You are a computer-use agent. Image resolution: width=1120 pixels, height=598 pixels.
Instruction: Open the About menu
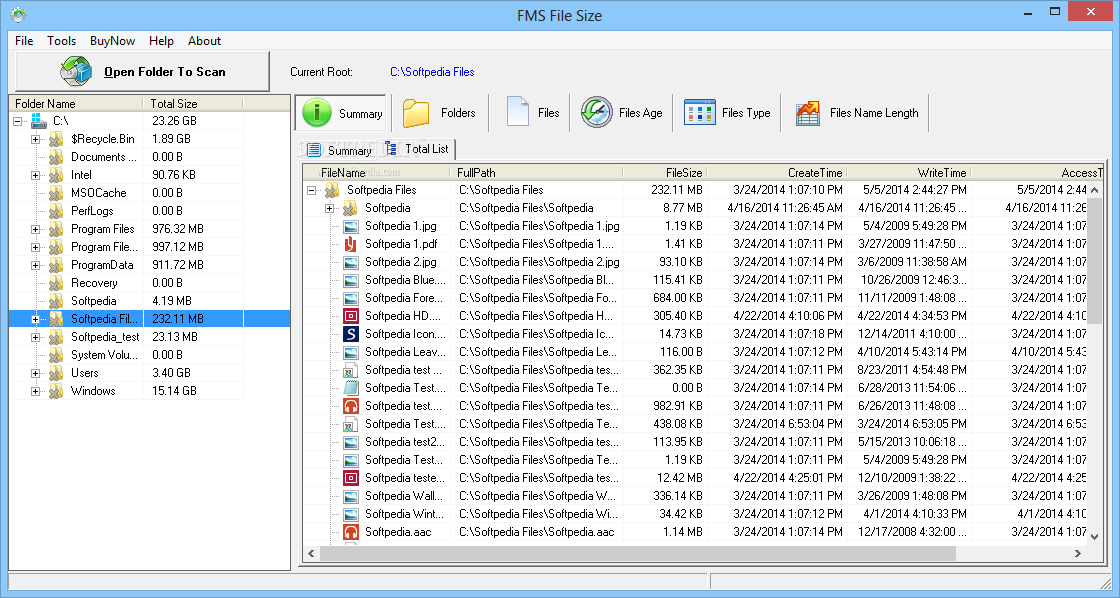(204, 41)
